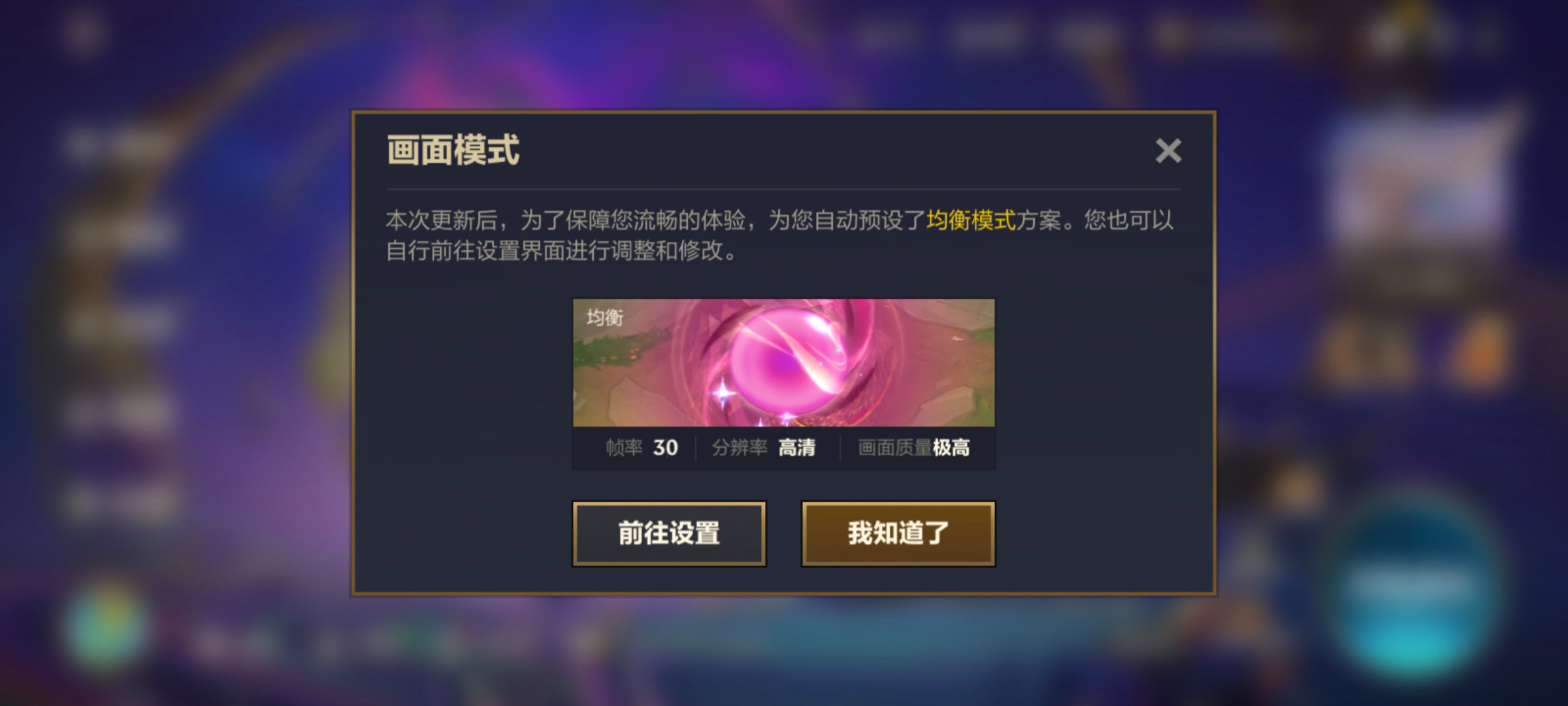
Task: Click the 画面模式 dialog title
Action: [453, 150]
